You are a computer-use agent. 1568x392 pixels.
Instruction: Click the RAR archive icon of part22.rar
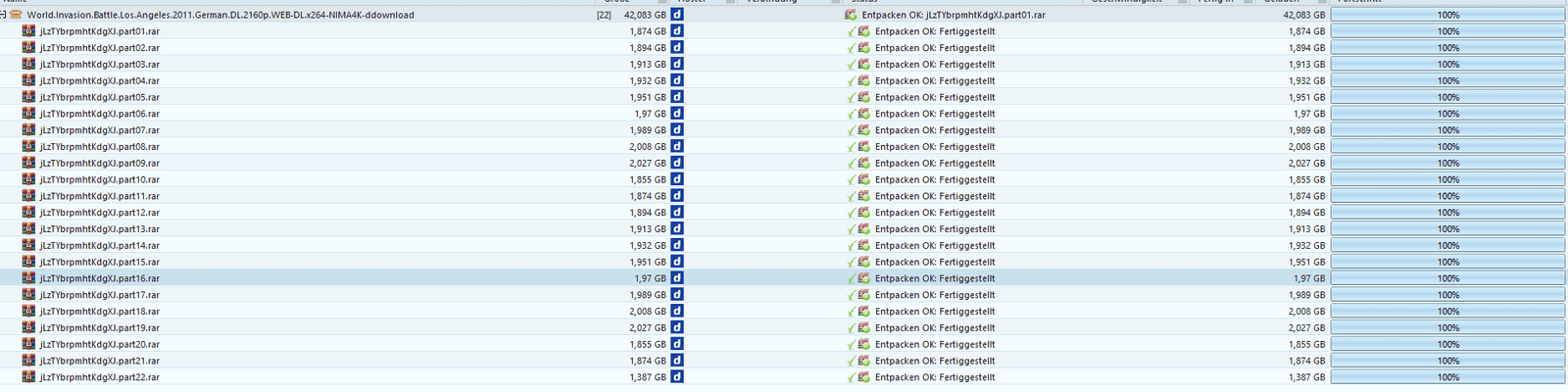[29, 377]
